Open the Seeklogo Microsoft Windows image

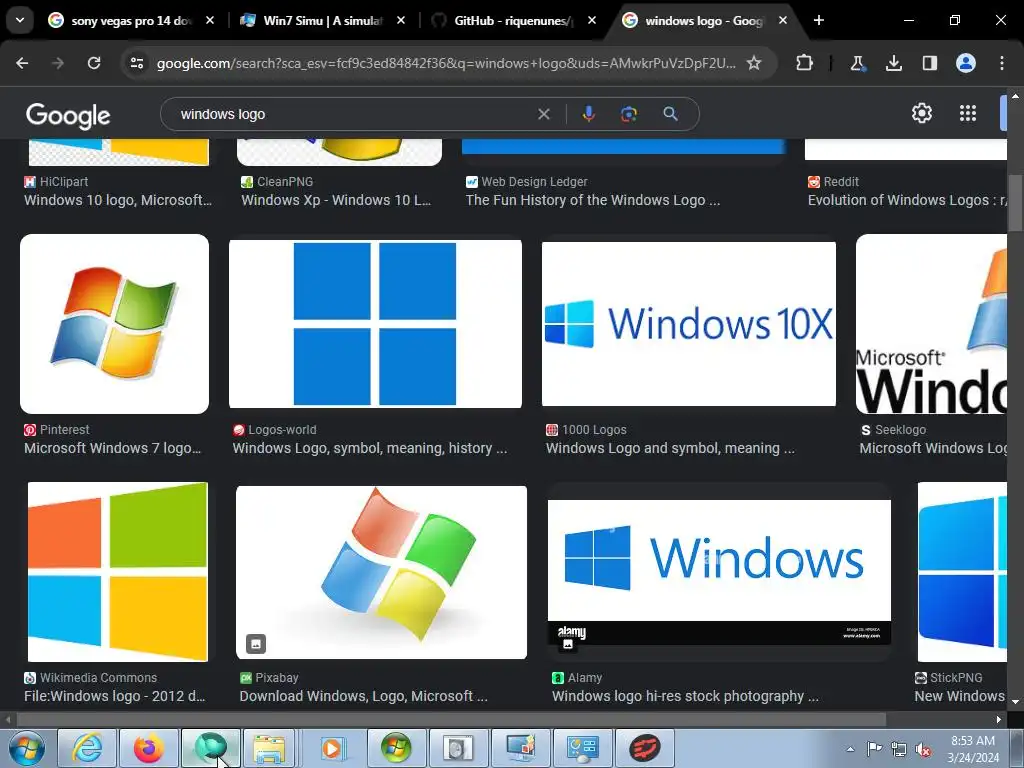(931, 324)
